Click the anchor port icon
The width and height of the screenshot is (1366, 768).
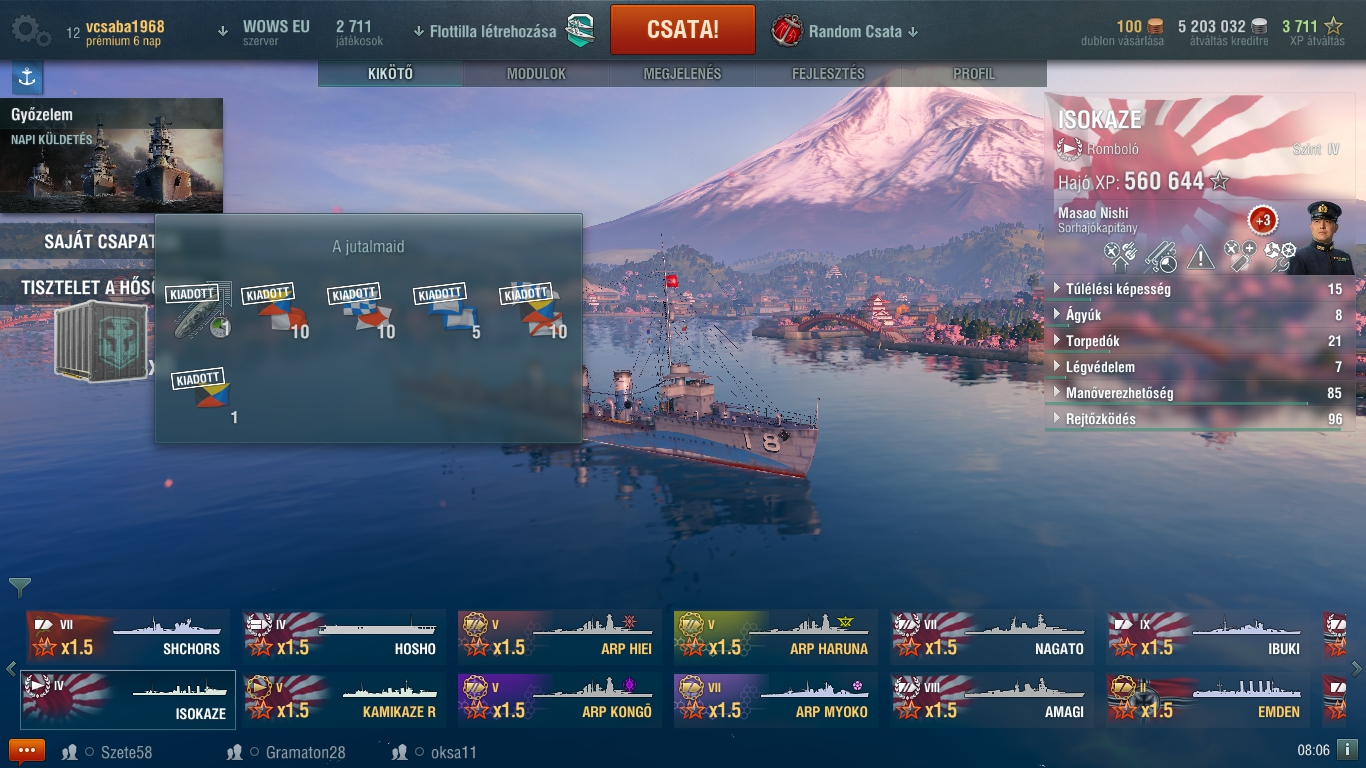pyautogui.click(x=27, y=77)
